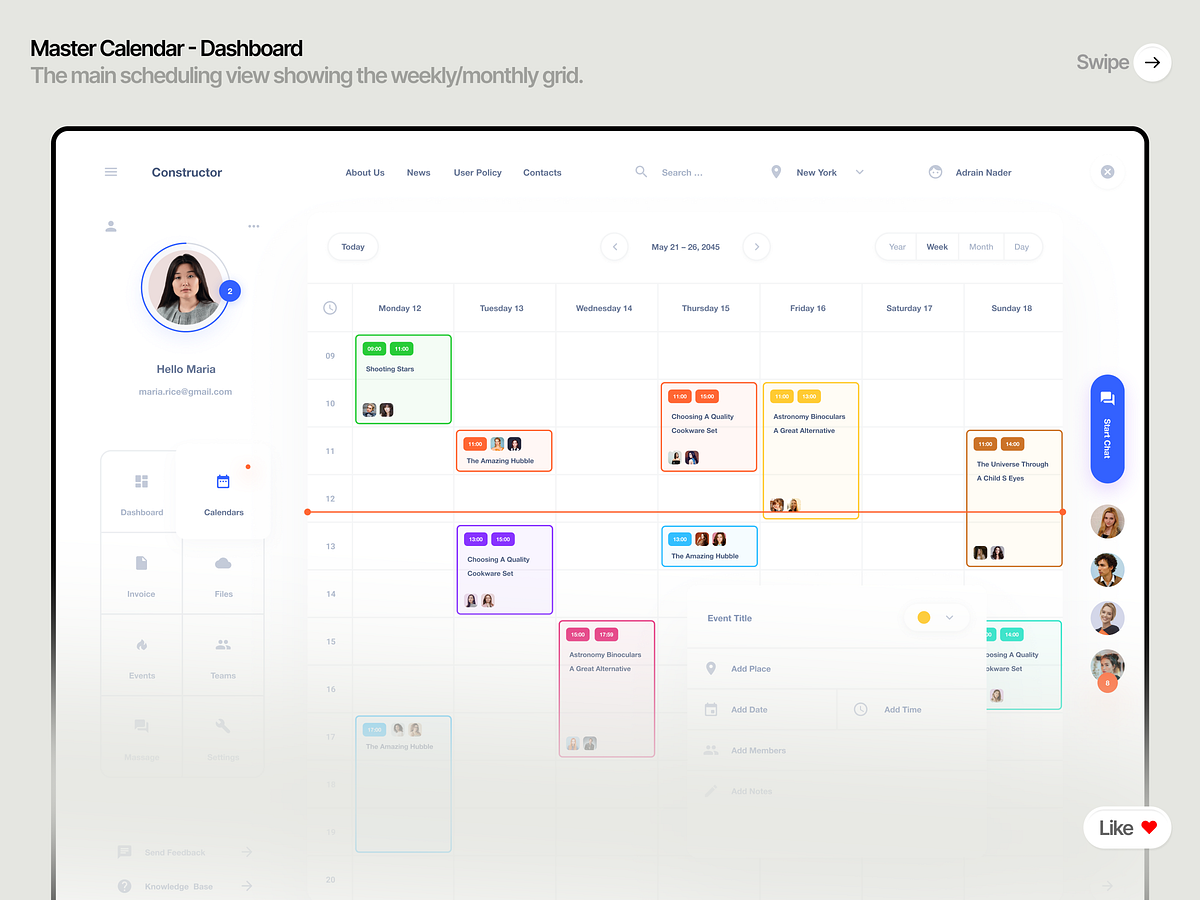The width and height of the screenshot is (1200, 900).
Task: Click the location pin next to New York
Action: pyautogui.click(x=776, y=171)
